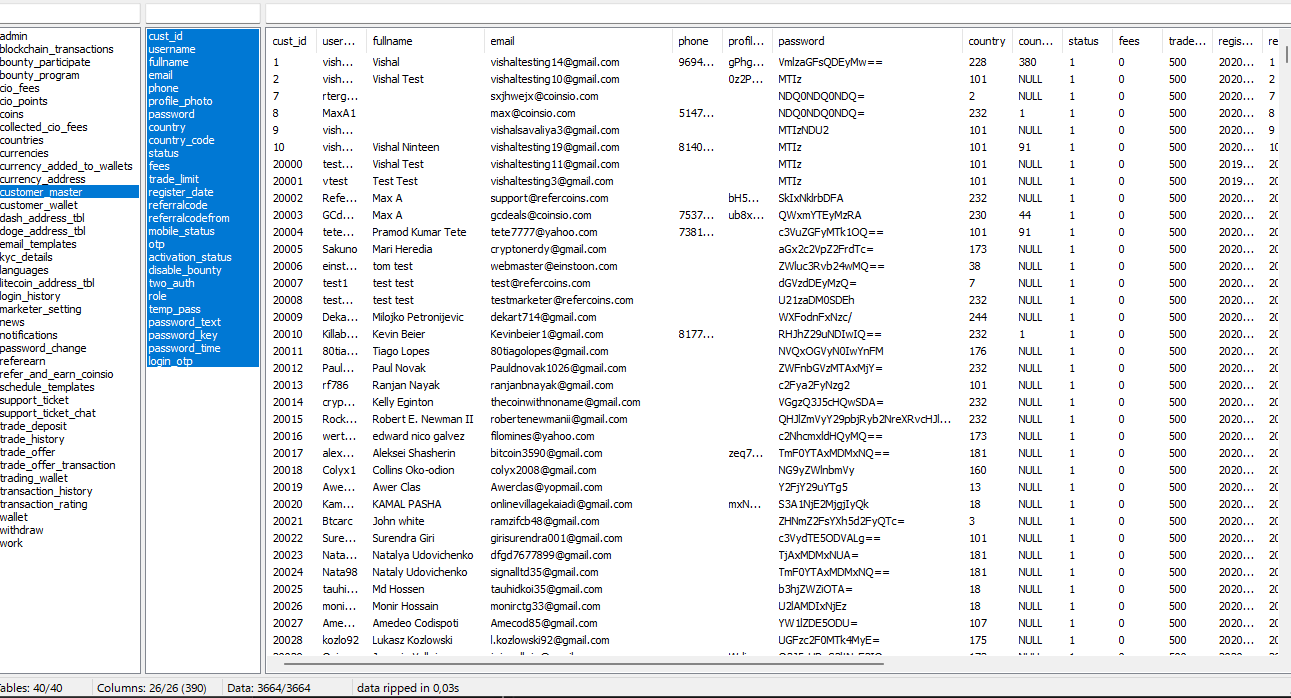Open the blockchain_transactions table
Viewport: 1291px width, 698px height.
[57, 49]
